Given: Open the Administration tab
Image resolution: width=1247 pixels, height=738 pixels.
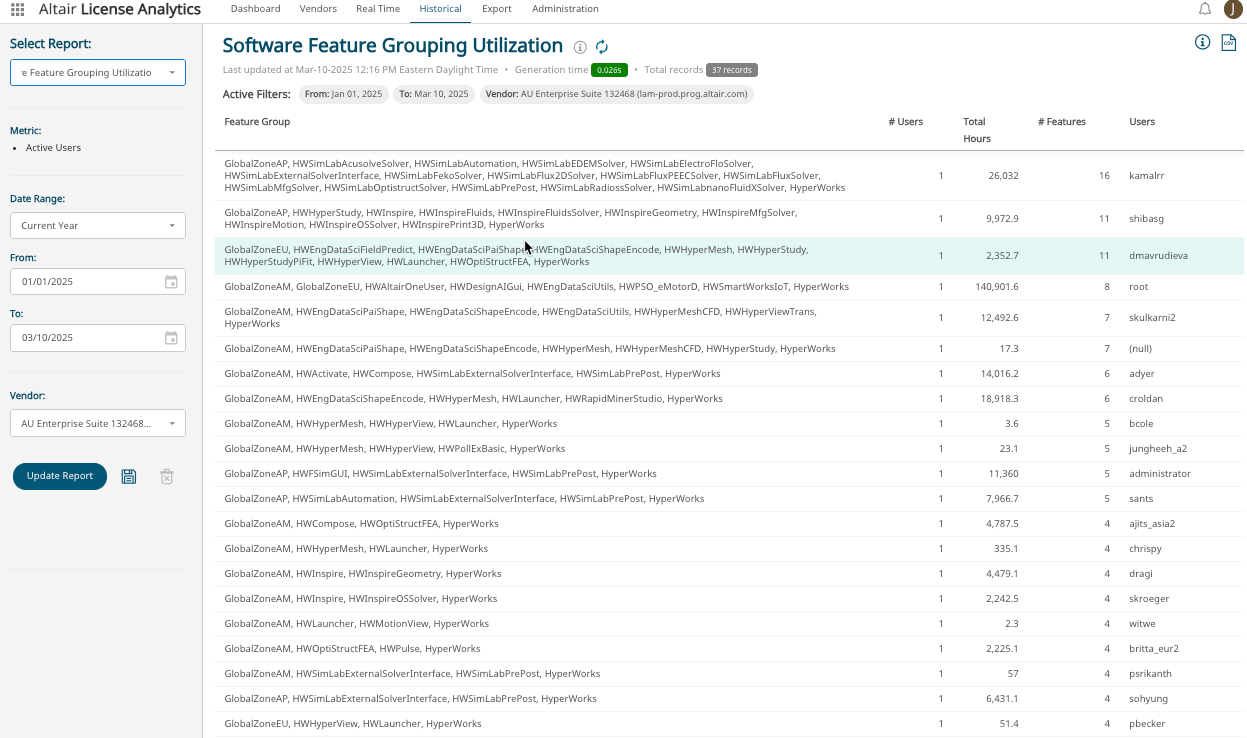Looking at the screenshot, I should click(565, 9).
